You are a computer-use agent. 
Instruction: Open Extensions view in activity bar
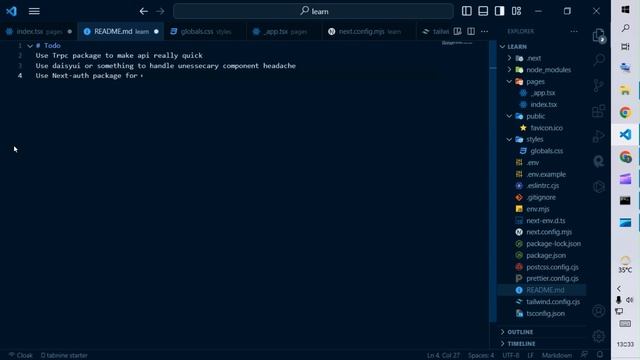599,111
